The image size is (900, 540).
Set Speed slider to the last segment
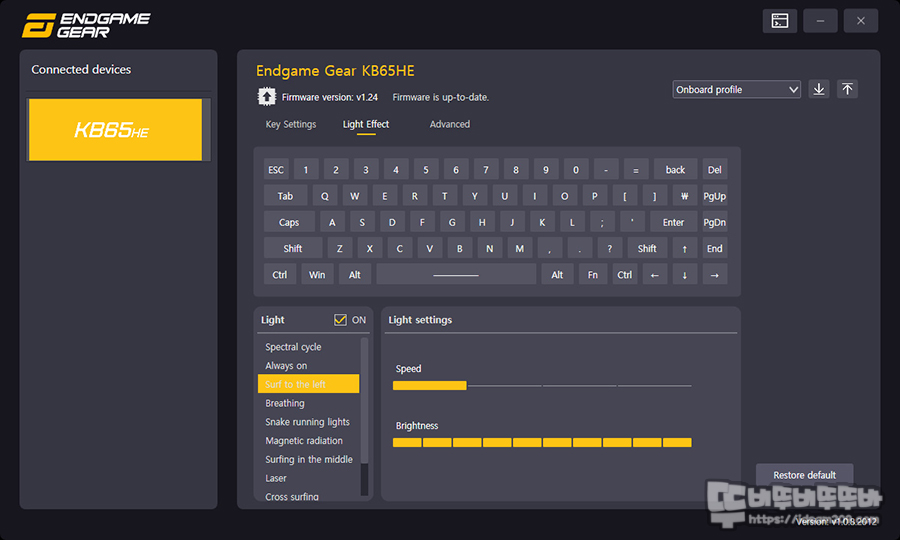click(x=654, y=386)
